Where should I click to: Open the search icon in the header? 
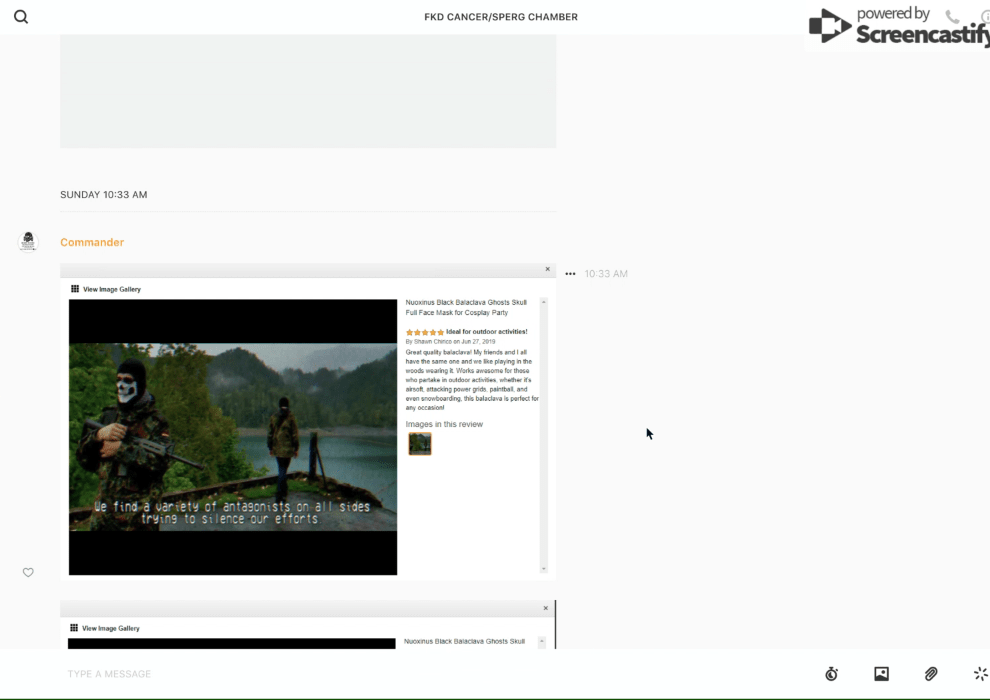click(21, 17)
